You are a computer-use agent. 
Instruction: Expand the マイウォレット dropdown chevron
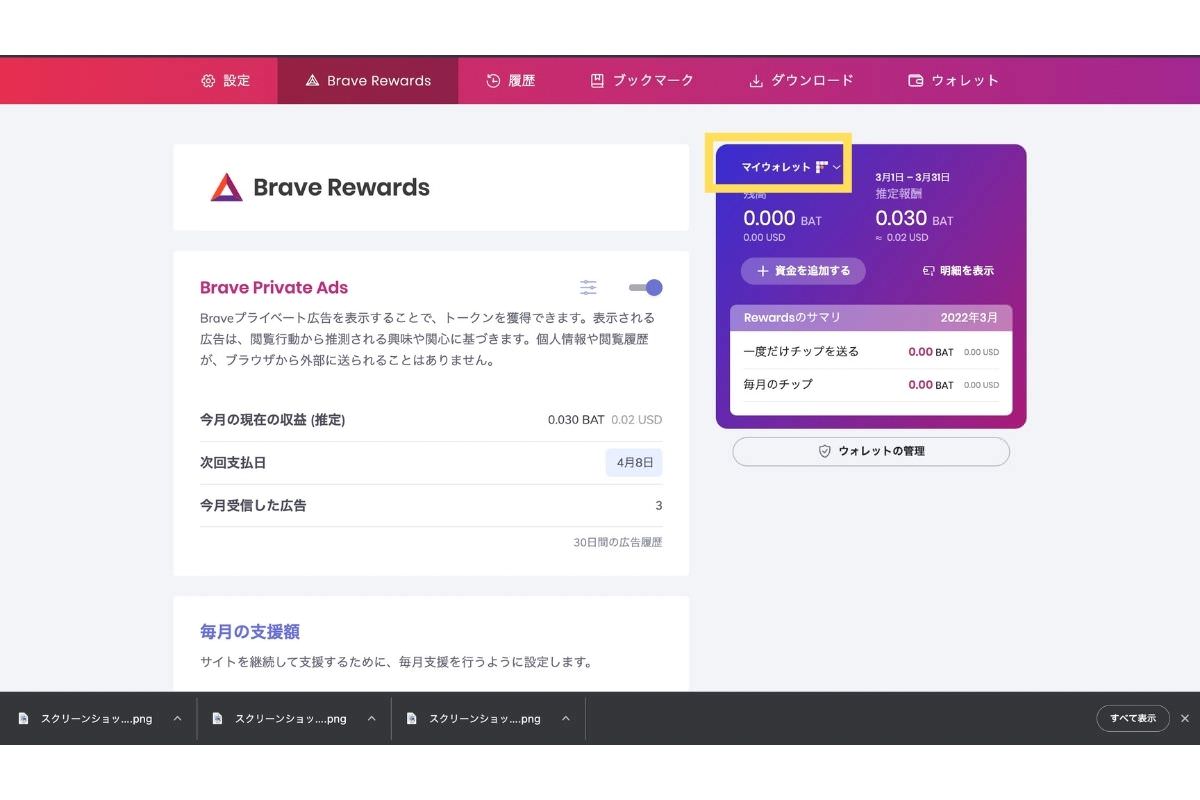click(x=837, y=168)
